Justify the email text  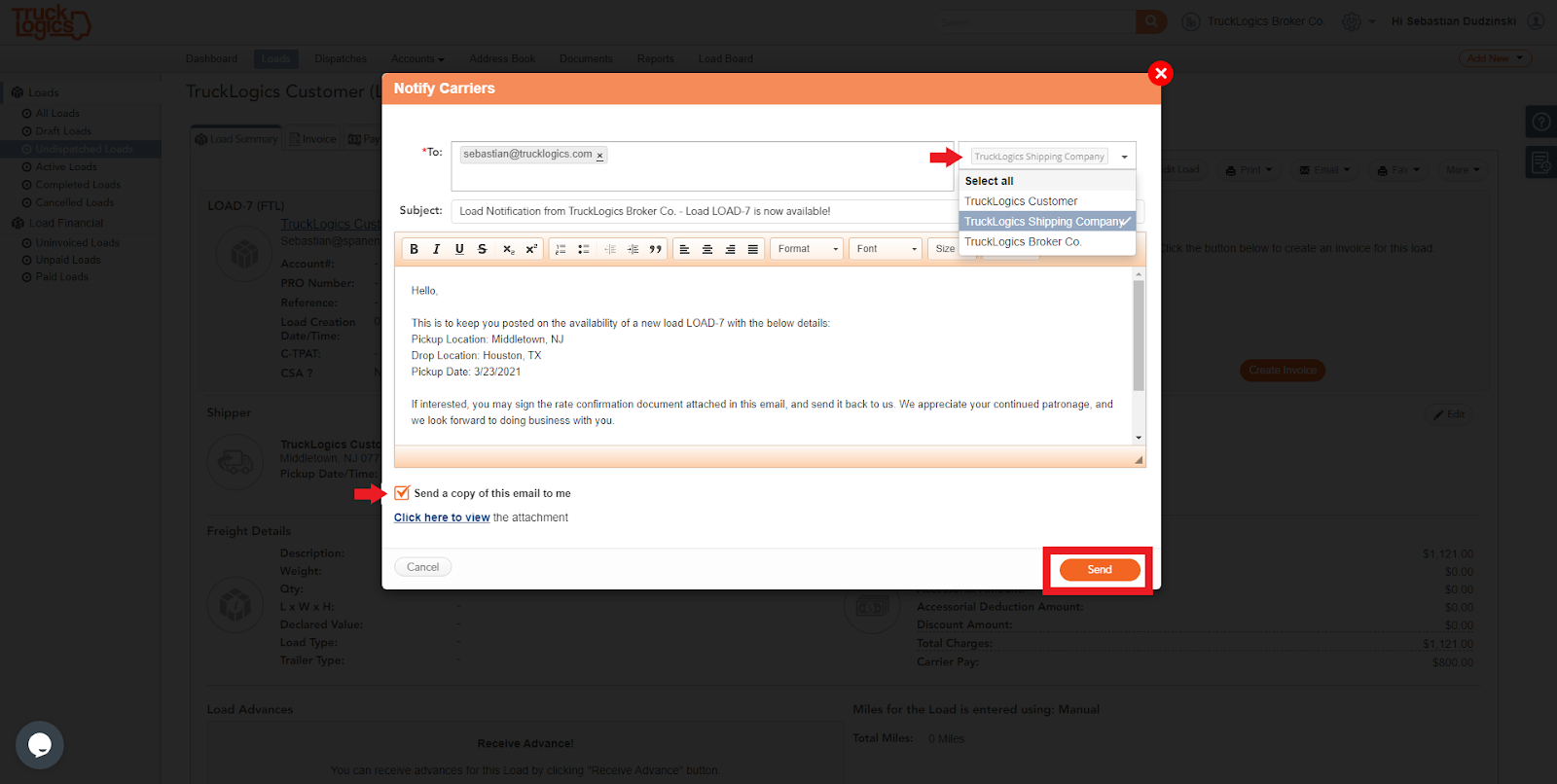(753, 249)
